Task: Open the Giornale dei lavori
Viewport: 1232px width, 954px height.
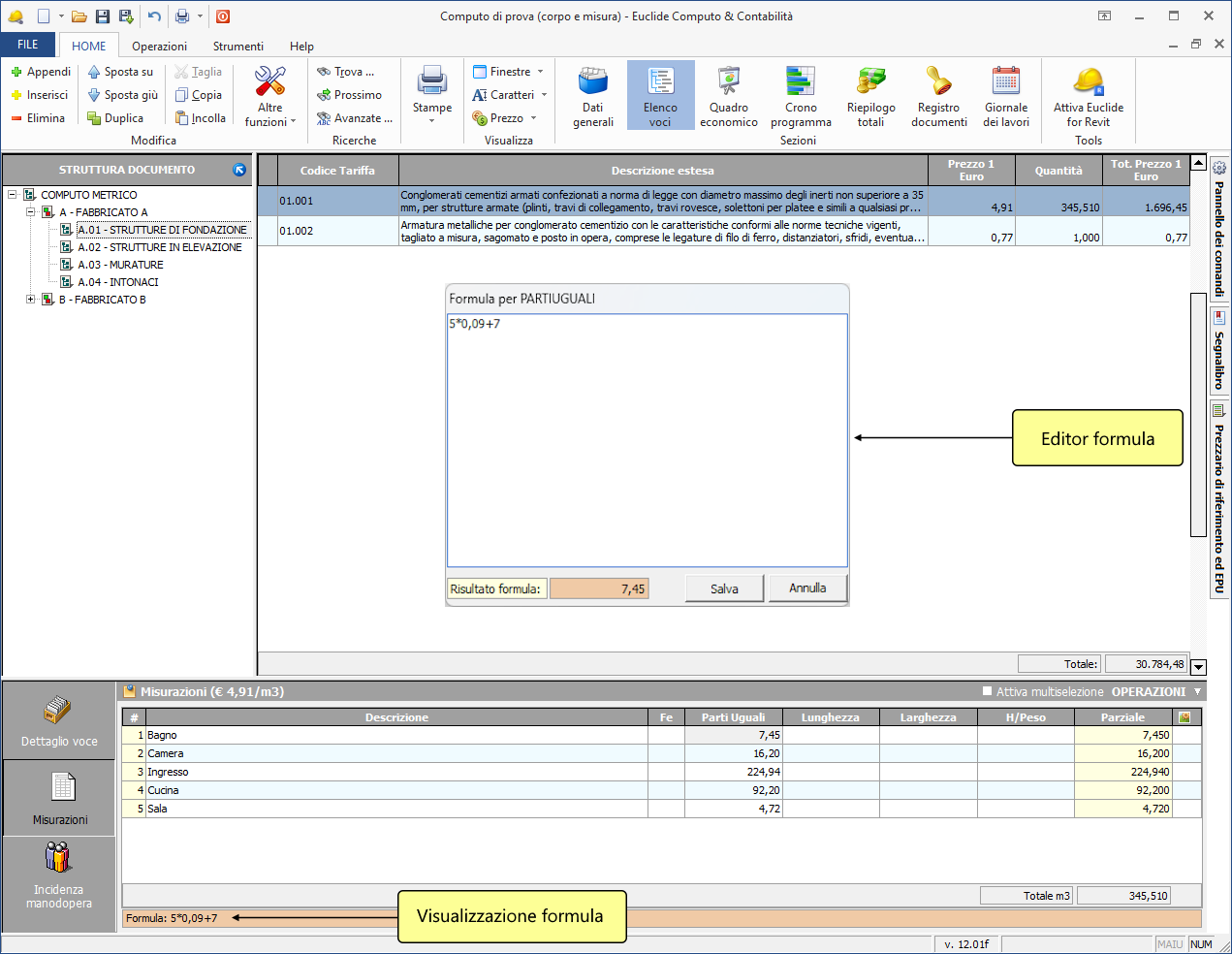Action: pos(1006,95)
